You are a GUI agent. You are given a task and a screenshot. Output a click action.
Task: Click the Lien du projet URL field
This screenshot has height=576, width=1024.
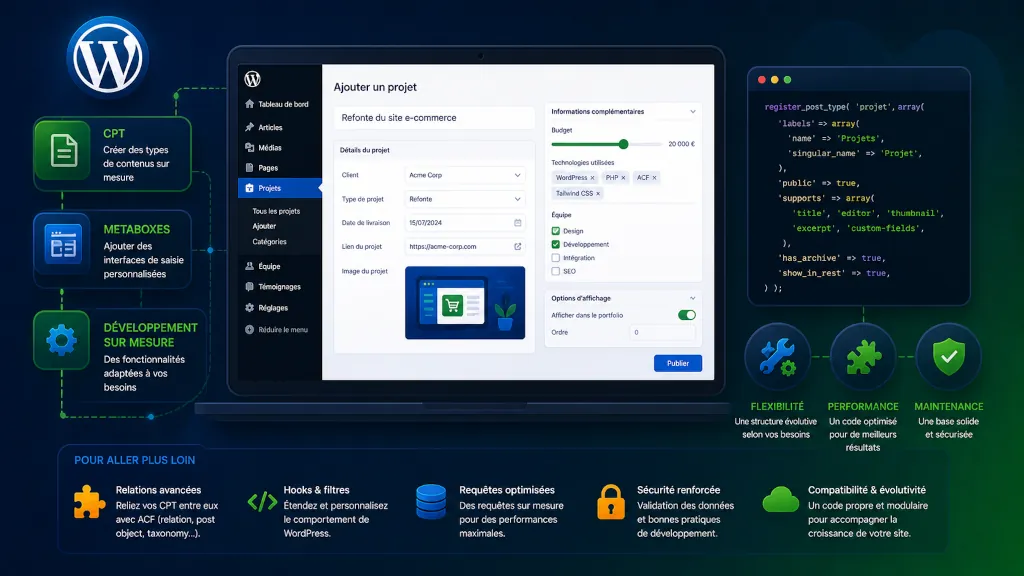coord(464,246)
